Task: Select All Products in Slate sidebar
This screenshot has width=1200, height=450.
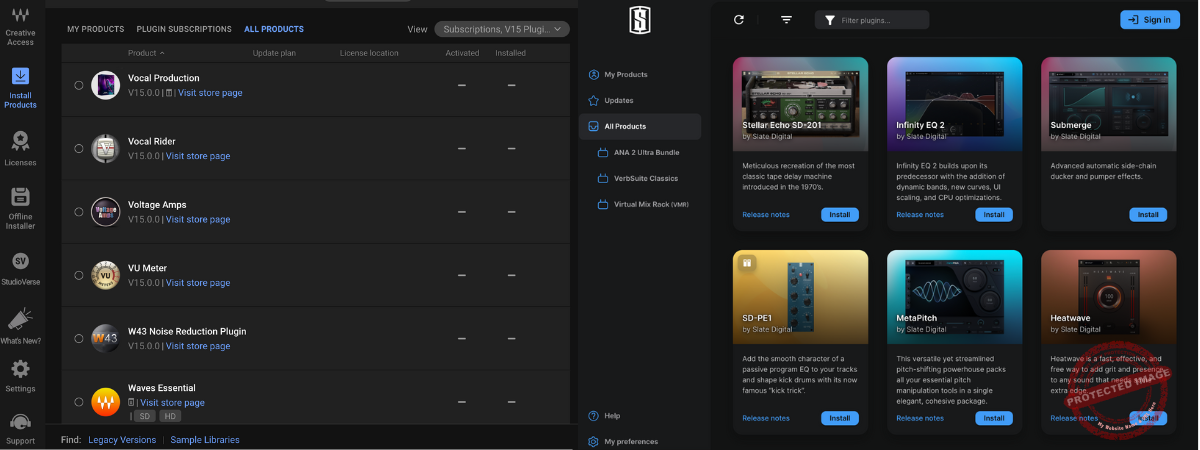Action: pos(640,126)
